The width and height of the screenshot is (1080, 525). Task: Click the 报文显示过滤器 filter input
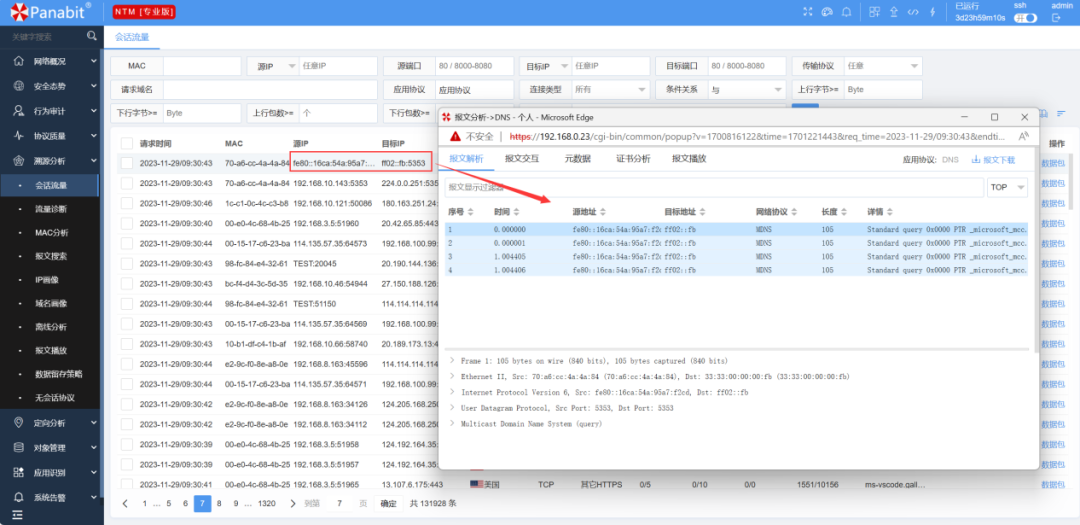(x=714, y=187)
